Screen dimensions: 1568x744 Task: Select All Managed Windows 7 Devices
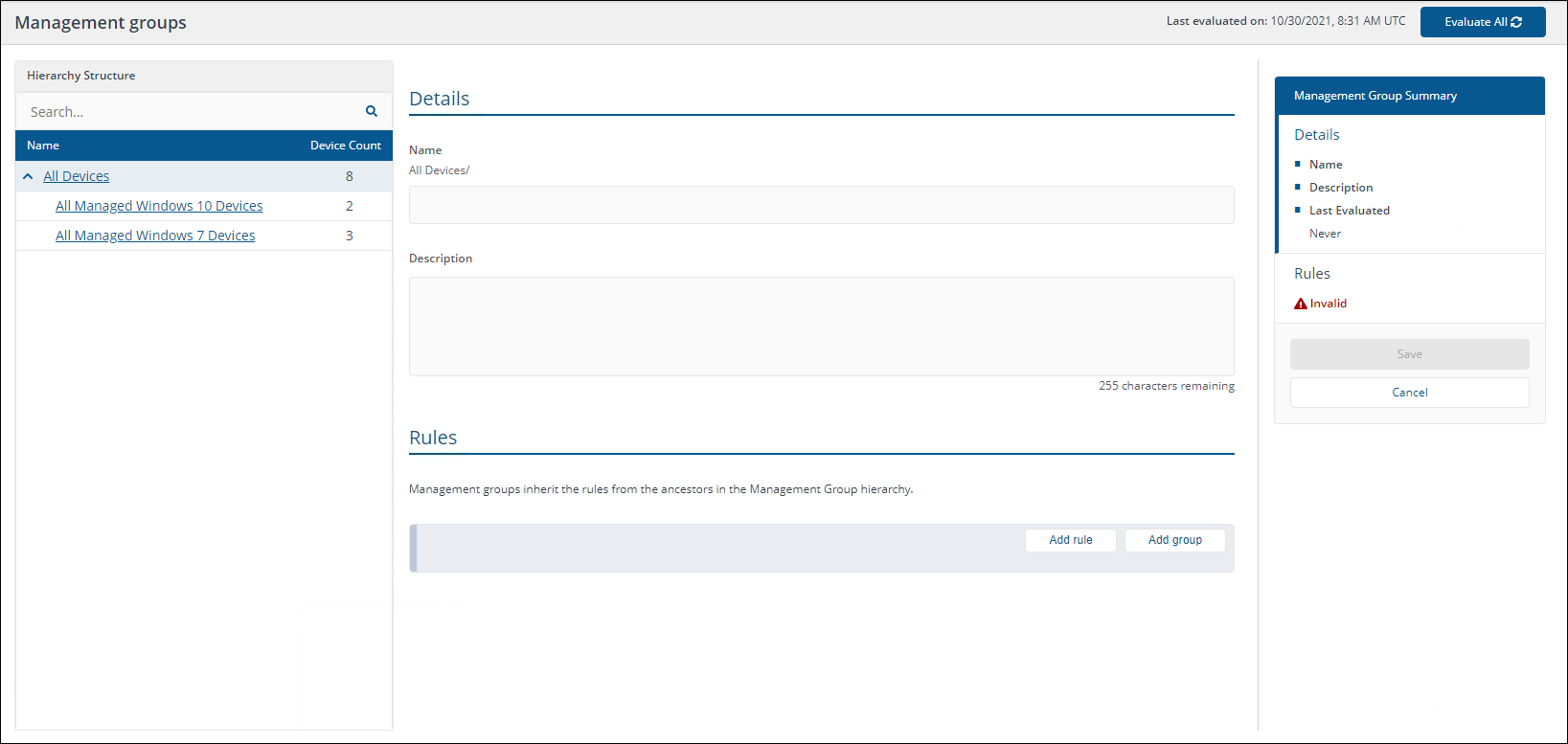coord(155,236)
